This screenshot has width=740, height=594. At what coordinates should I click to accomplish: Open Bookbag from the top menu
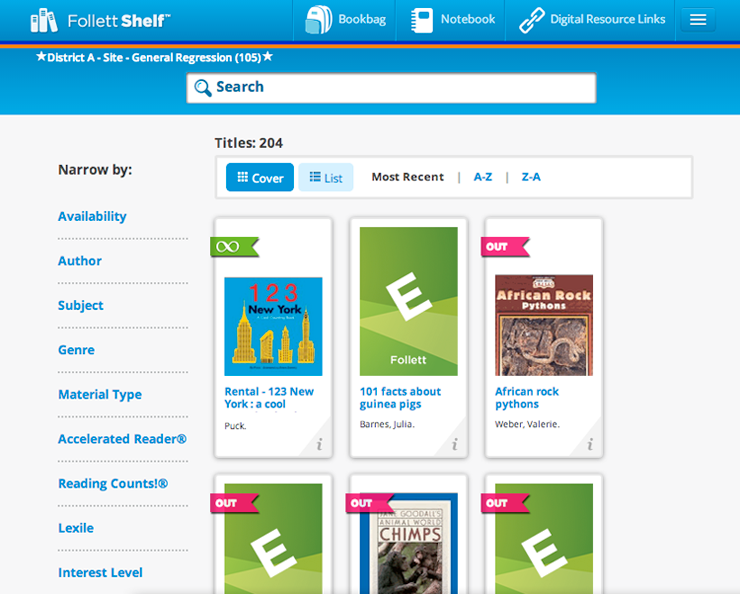pos(345,20)
